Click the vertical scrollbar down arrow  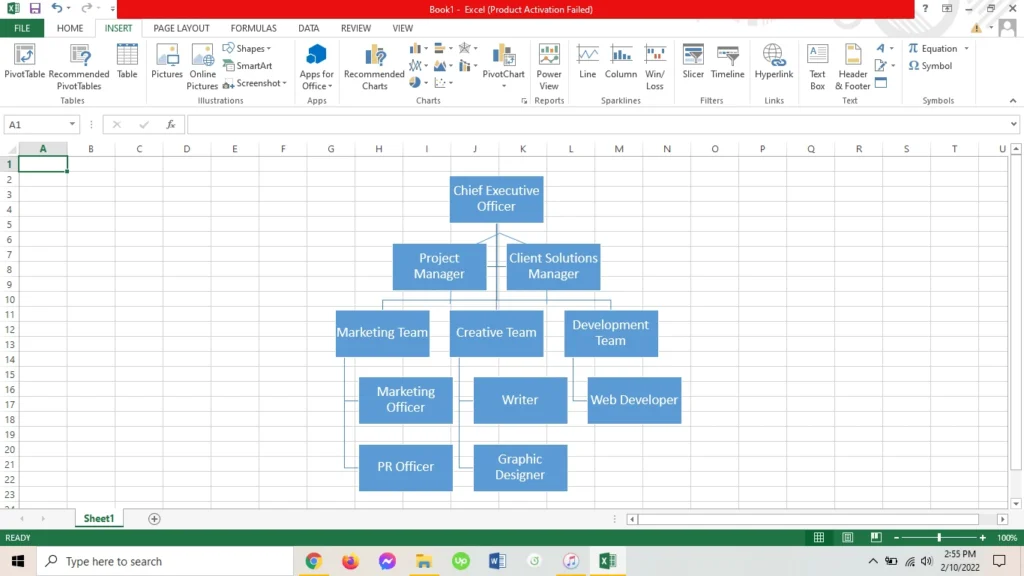(x=1016, y=504)
